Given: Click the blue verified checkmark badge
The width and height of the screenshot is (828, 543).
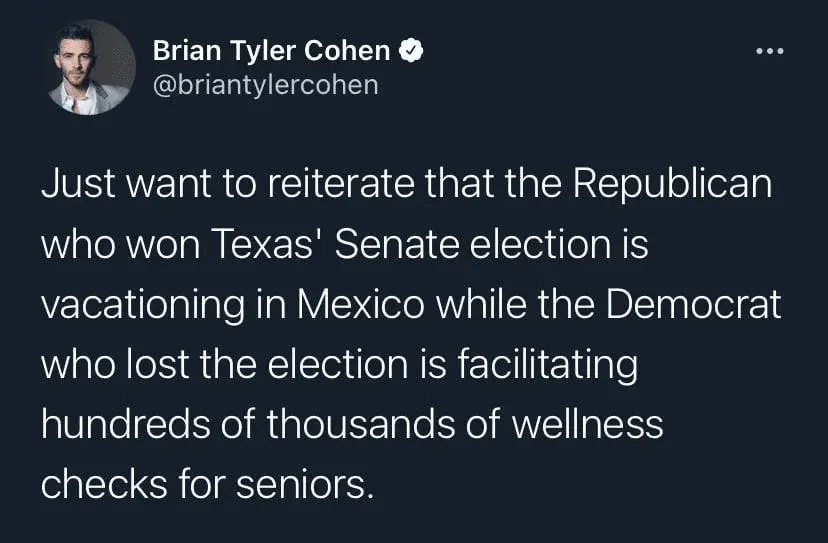Looking at the screenshot, I should coord(410,51).
